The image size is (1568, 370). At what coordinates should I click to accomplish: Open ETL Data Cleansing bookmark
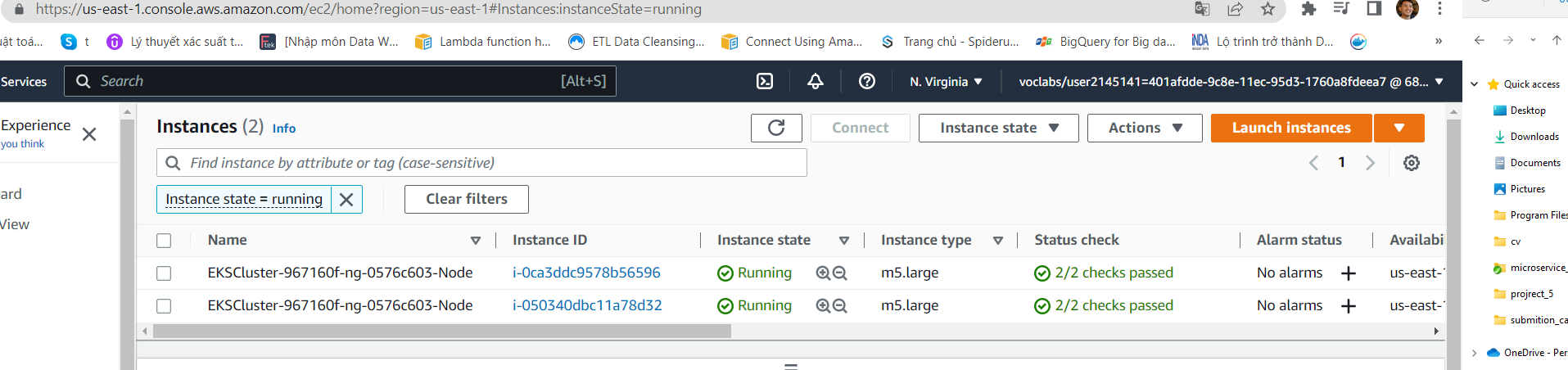coord(636,41)
